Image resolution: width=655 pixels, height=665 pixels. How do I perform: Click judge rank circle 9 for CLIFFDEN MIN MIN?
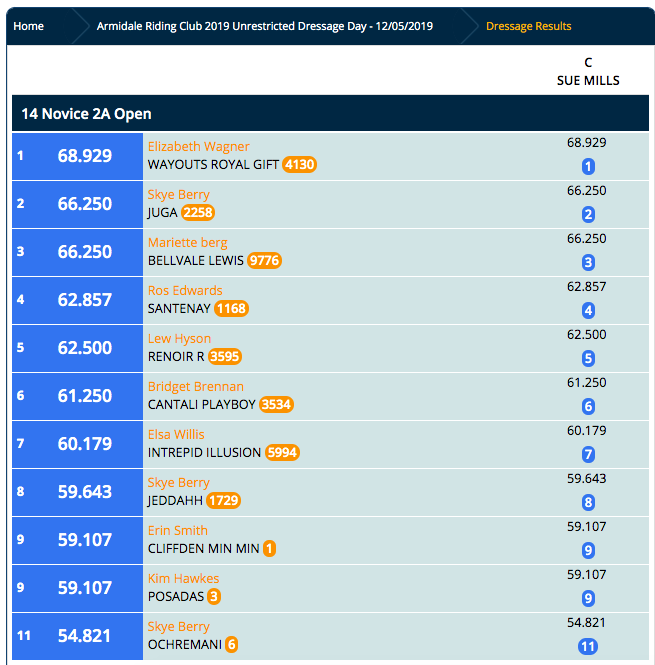click(x=588, y=550)
